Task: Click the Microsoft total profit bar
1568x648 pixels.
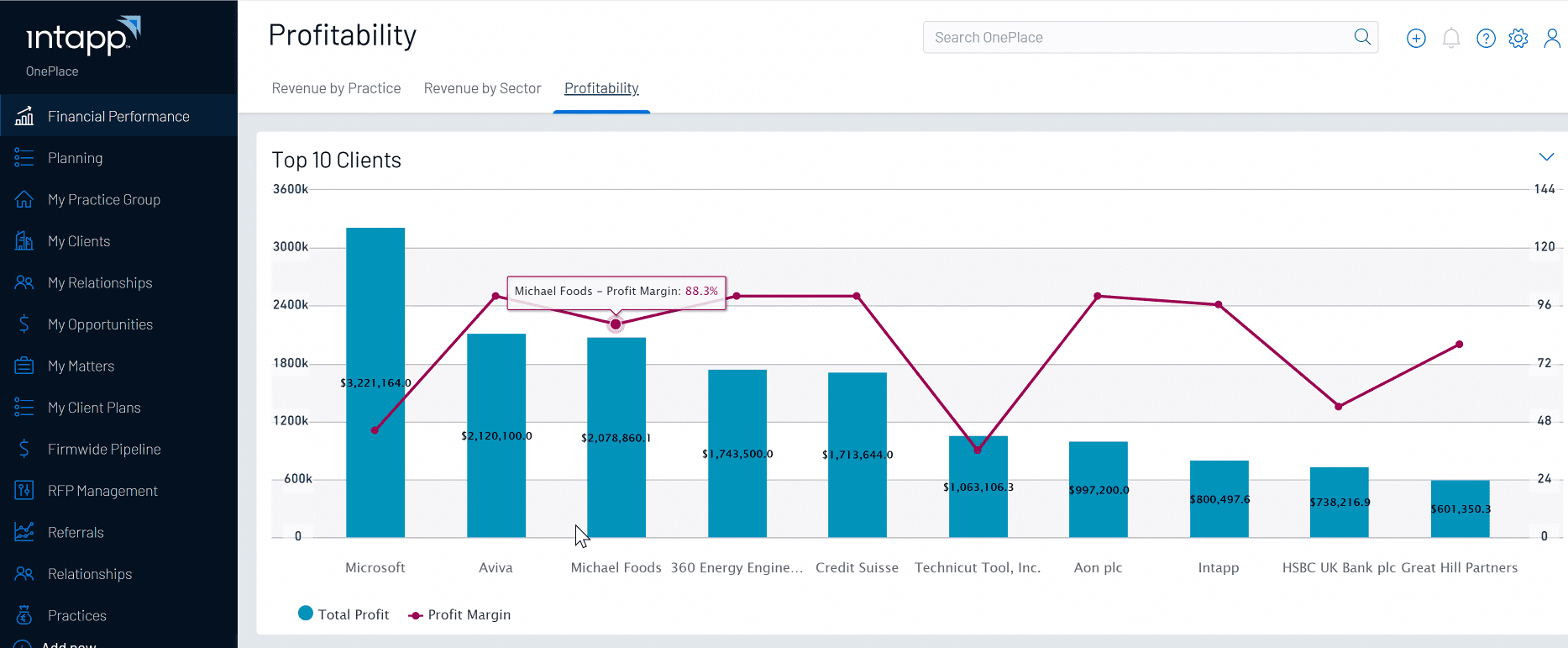Action: 375,382
